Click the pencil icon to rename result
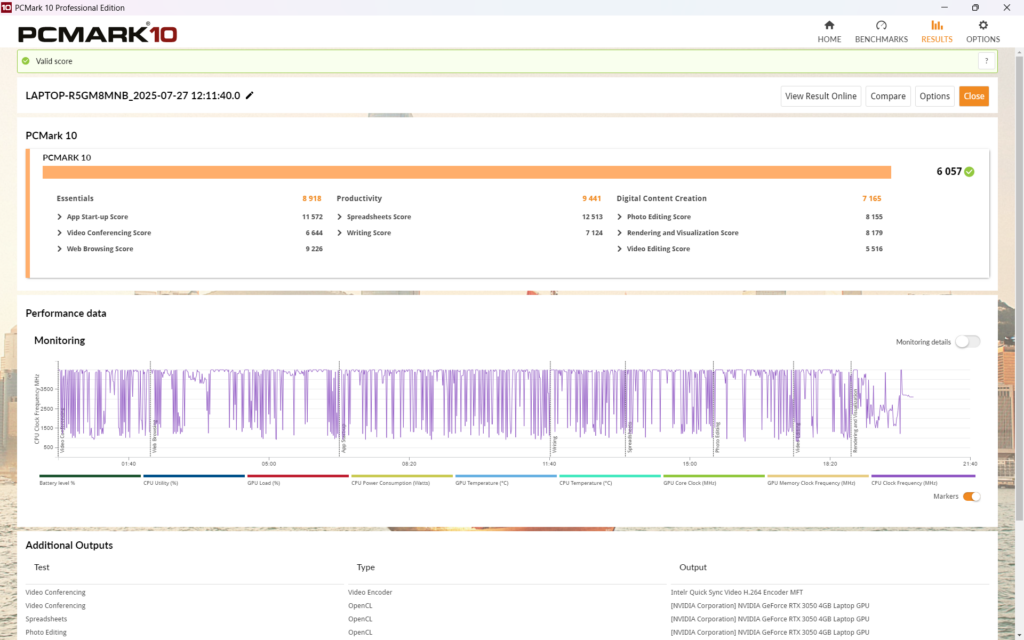Screen dimensions: 1024x640 tap(250, 96)
